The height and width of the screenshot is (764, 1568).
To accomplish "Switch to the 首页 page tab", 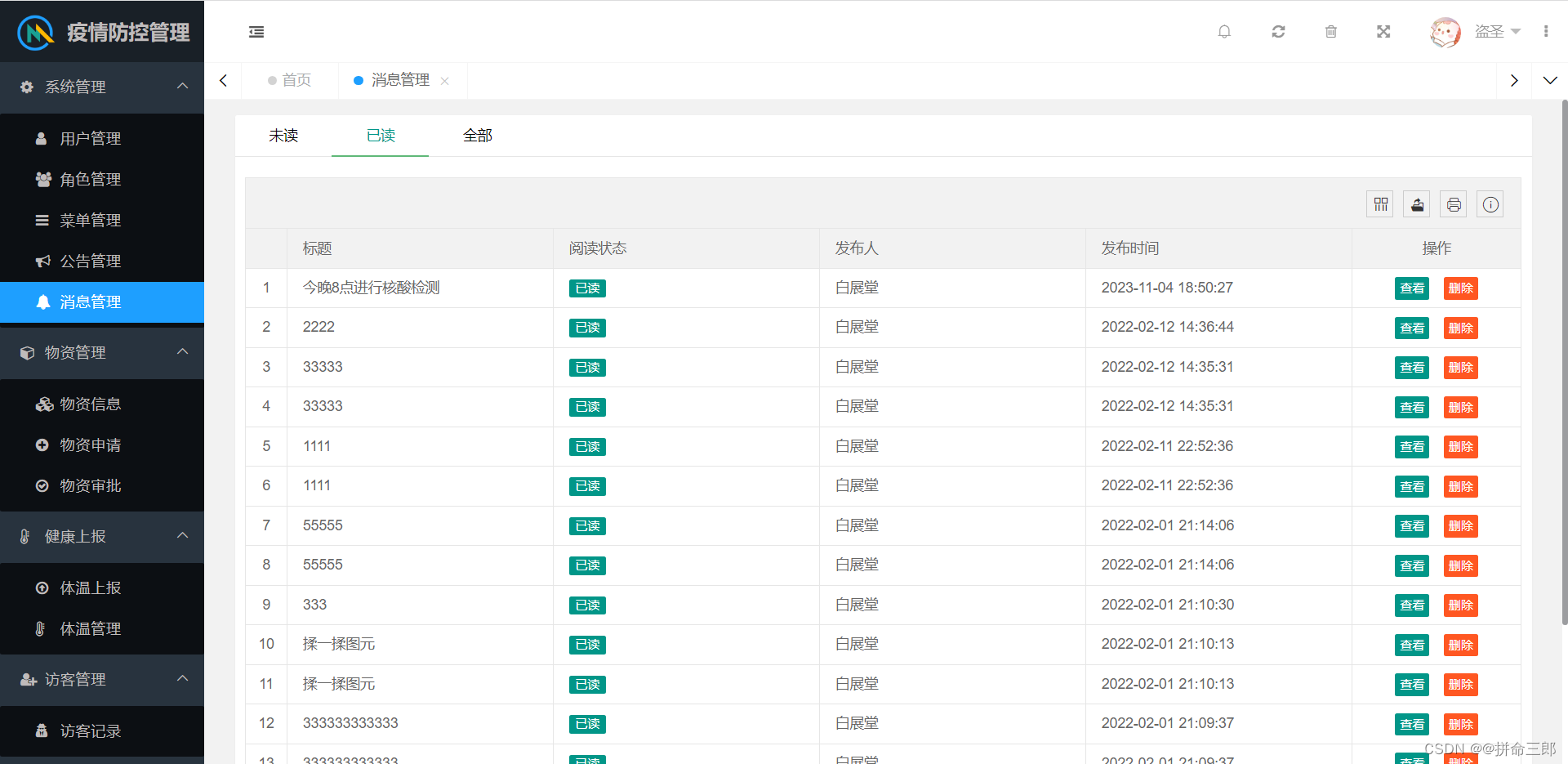I will click(x=290, y=80).
